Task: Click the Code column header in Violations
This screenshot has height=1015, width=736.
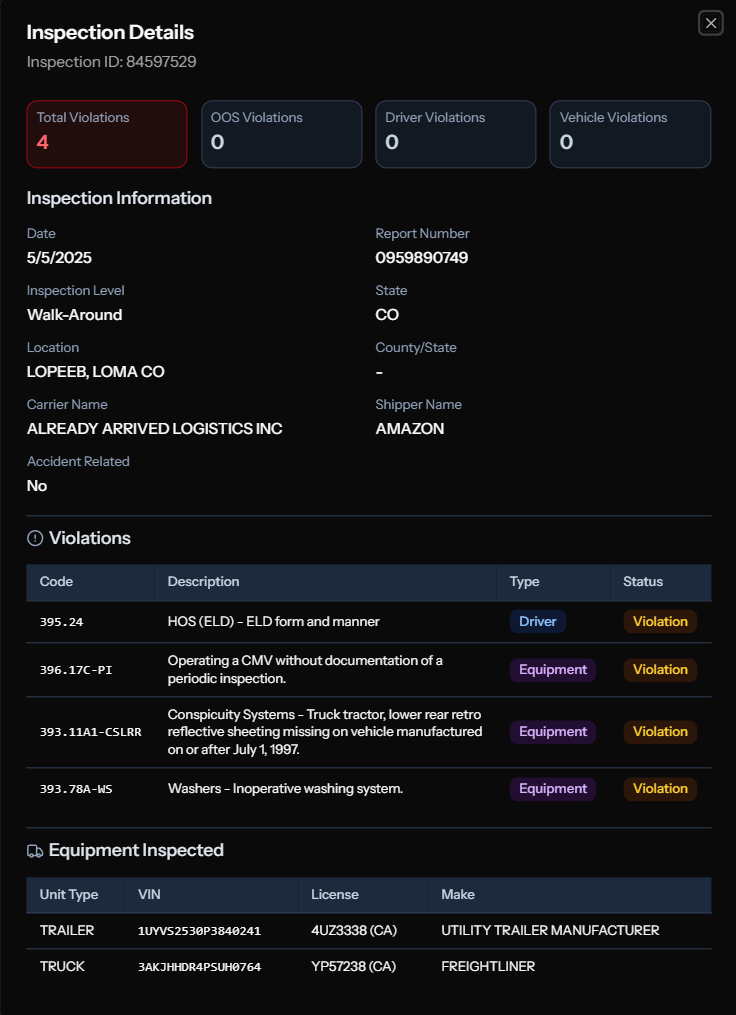Action: 56,581
